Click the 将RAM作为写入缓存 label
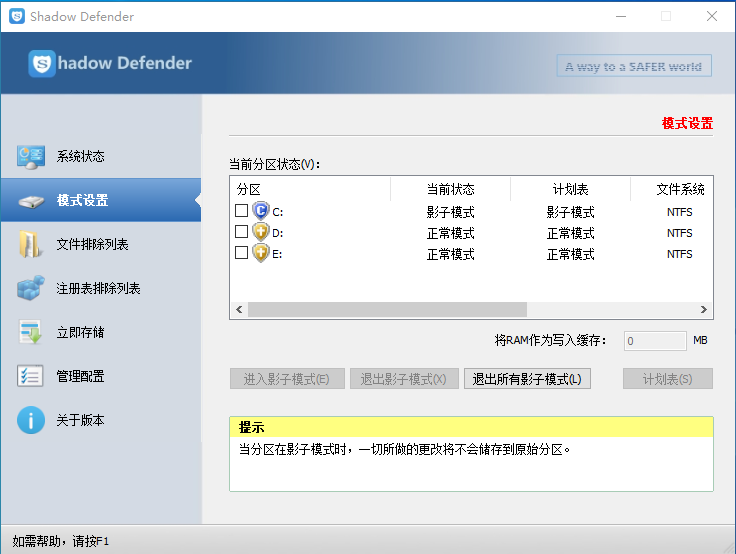 tap(550, 340)
